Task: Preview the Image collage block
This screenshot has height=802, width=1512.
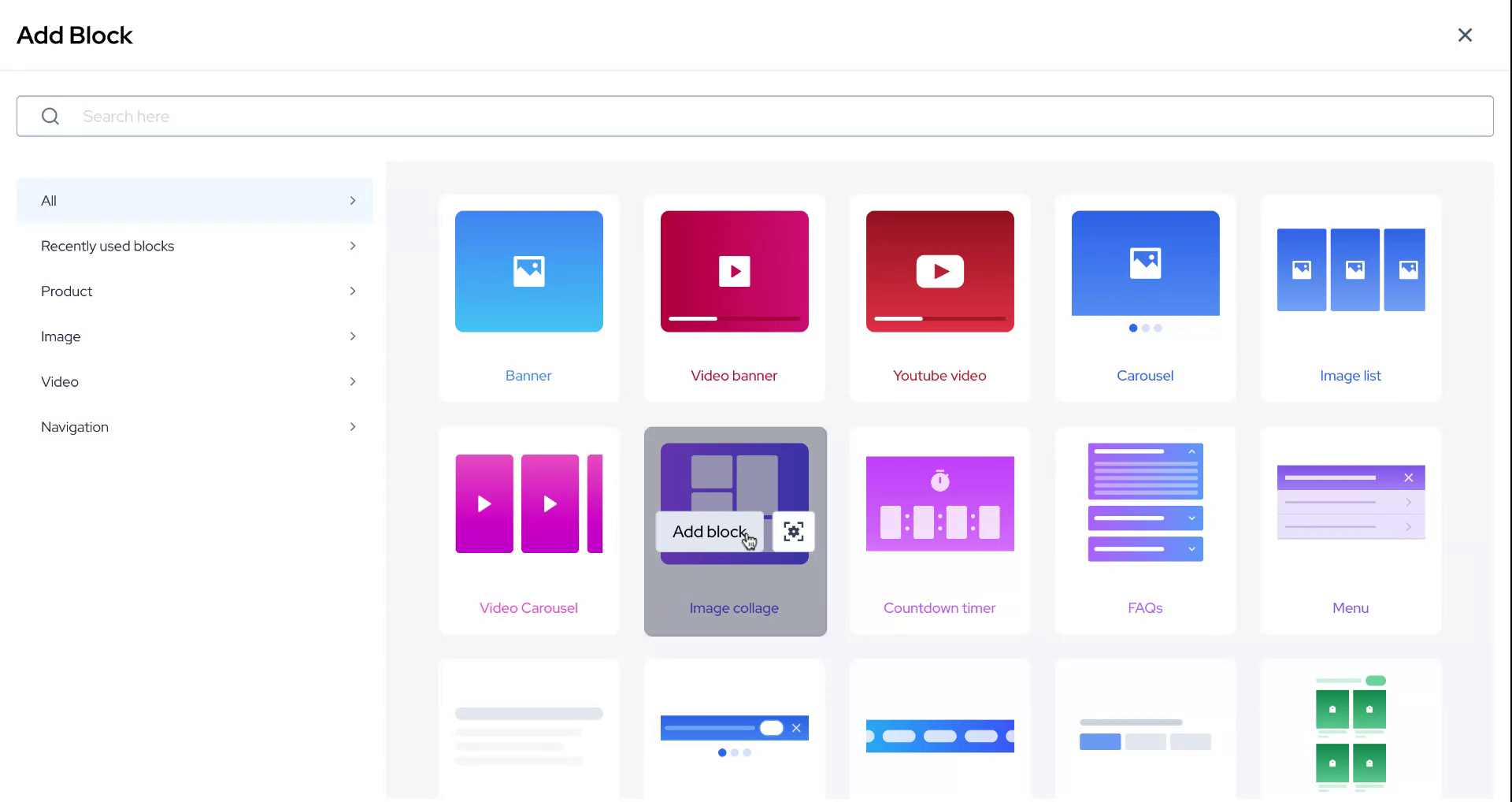Action: (794, 532)
